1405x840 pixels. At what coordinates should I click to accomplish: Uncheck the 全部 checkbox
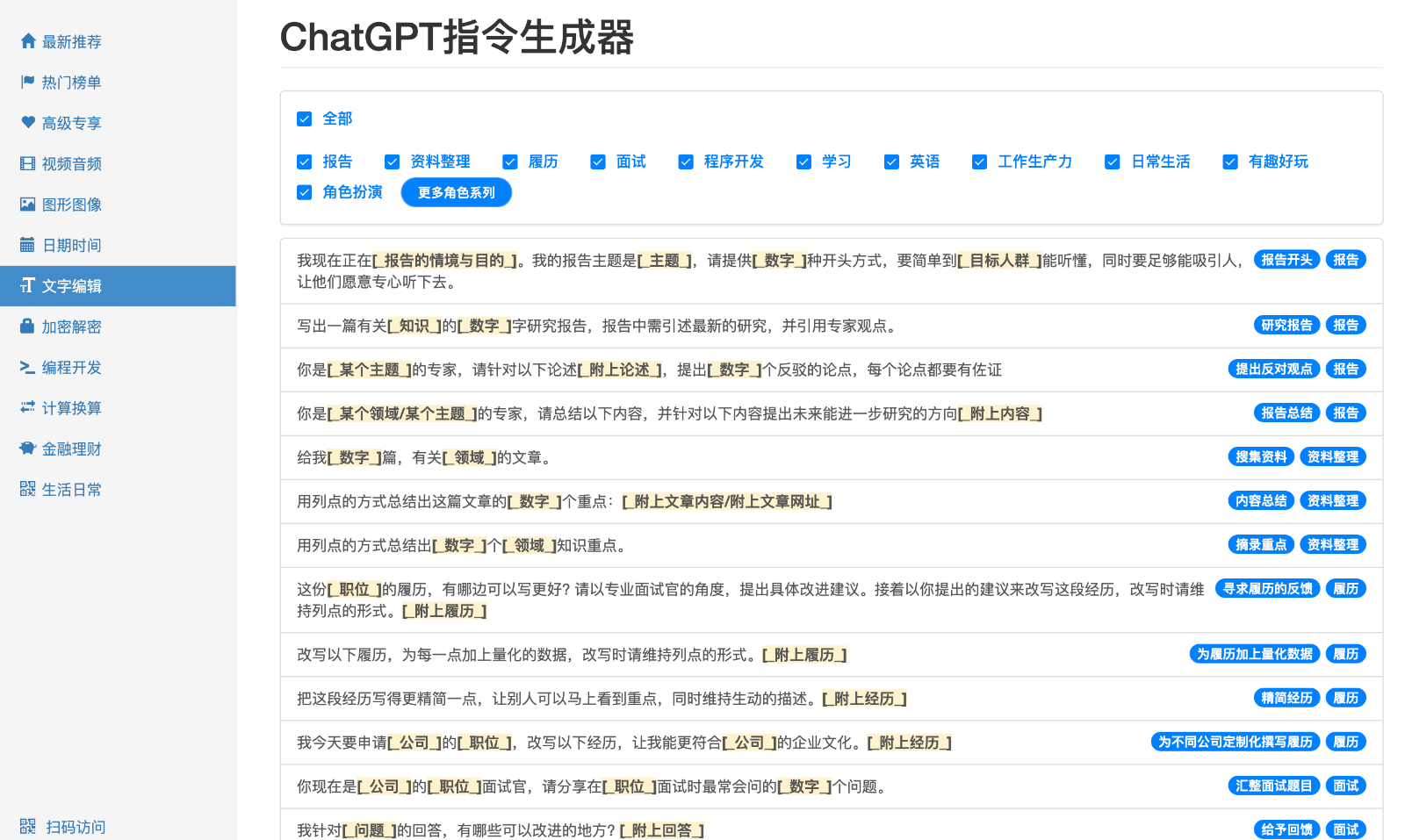tap(305, 118)
